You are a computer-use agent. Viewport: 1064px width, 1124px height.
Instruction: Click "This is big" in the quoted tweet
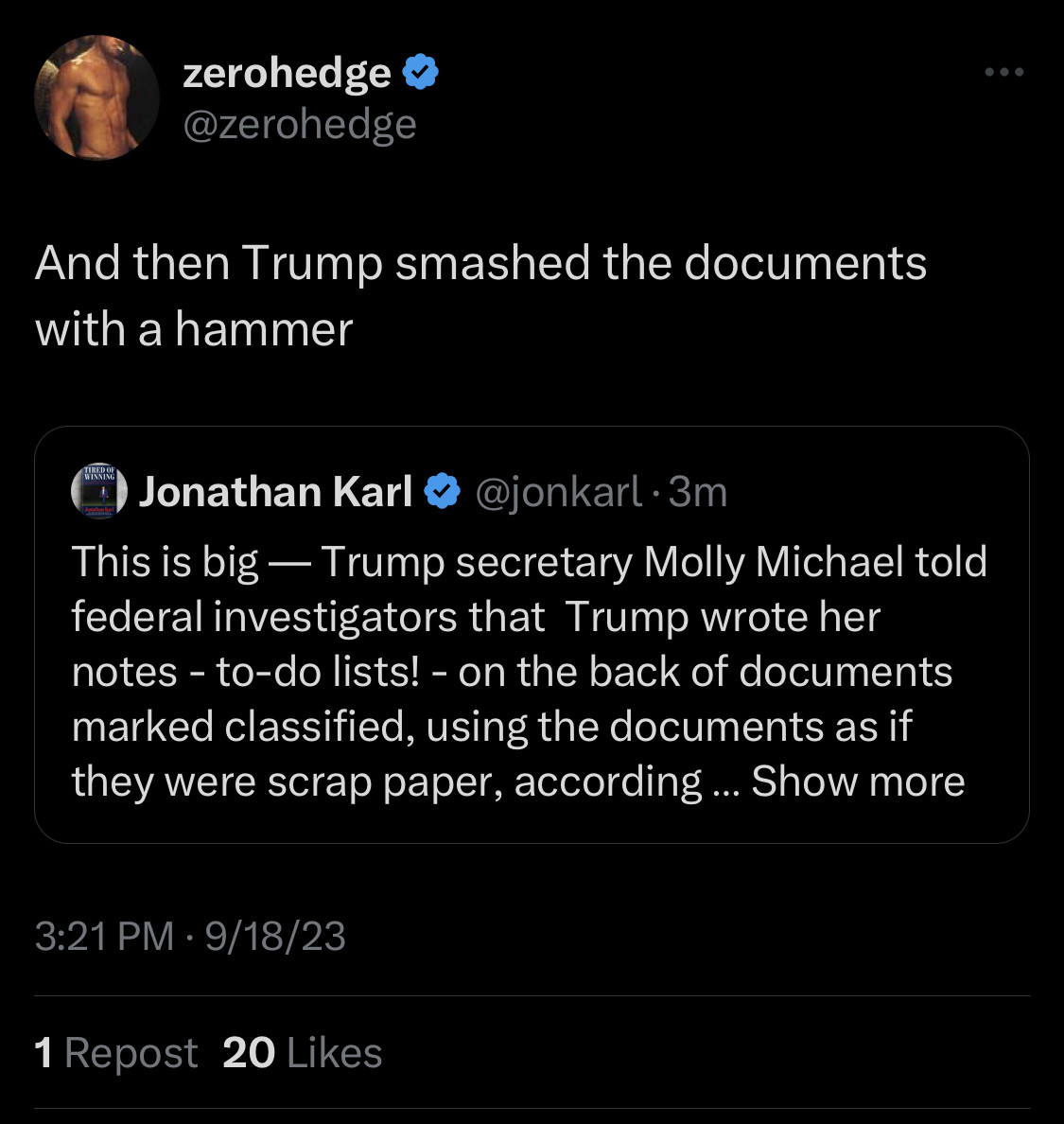coord(165,562)
